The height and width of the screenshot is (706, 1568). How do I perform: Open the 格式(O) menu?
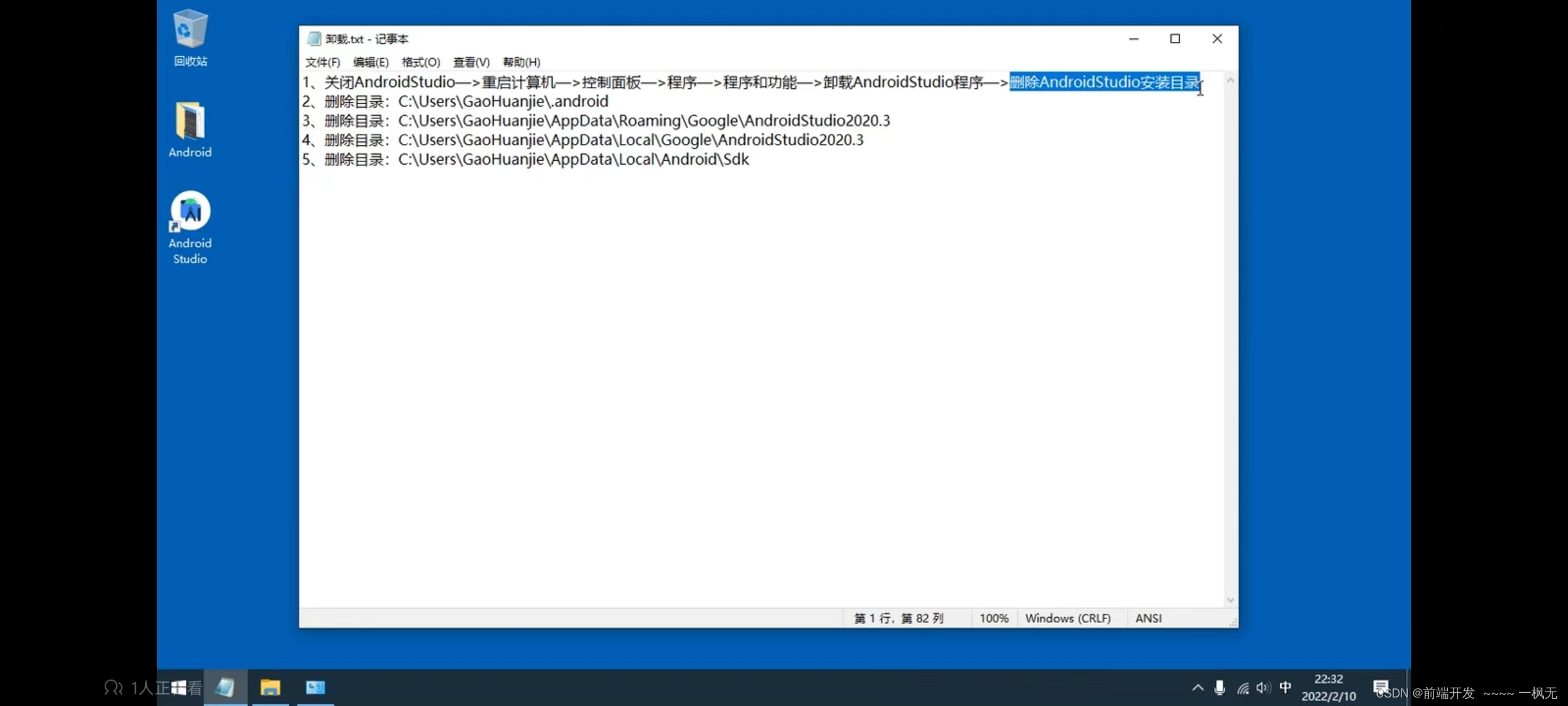pyautogui.click(x=421, y=62)
